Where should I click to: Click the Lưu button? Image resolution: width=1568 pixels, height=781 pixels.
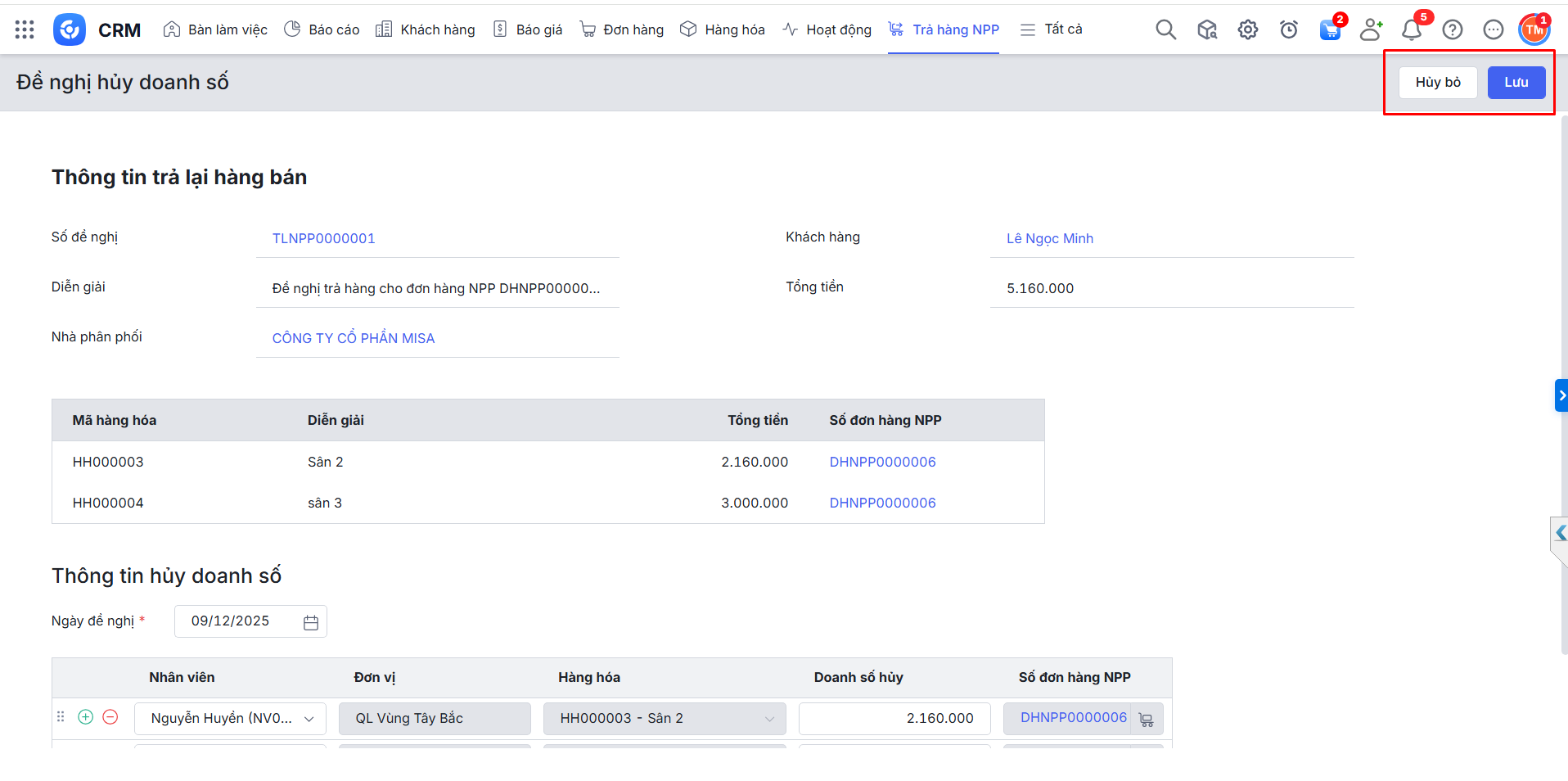[x=1516, y=83]
